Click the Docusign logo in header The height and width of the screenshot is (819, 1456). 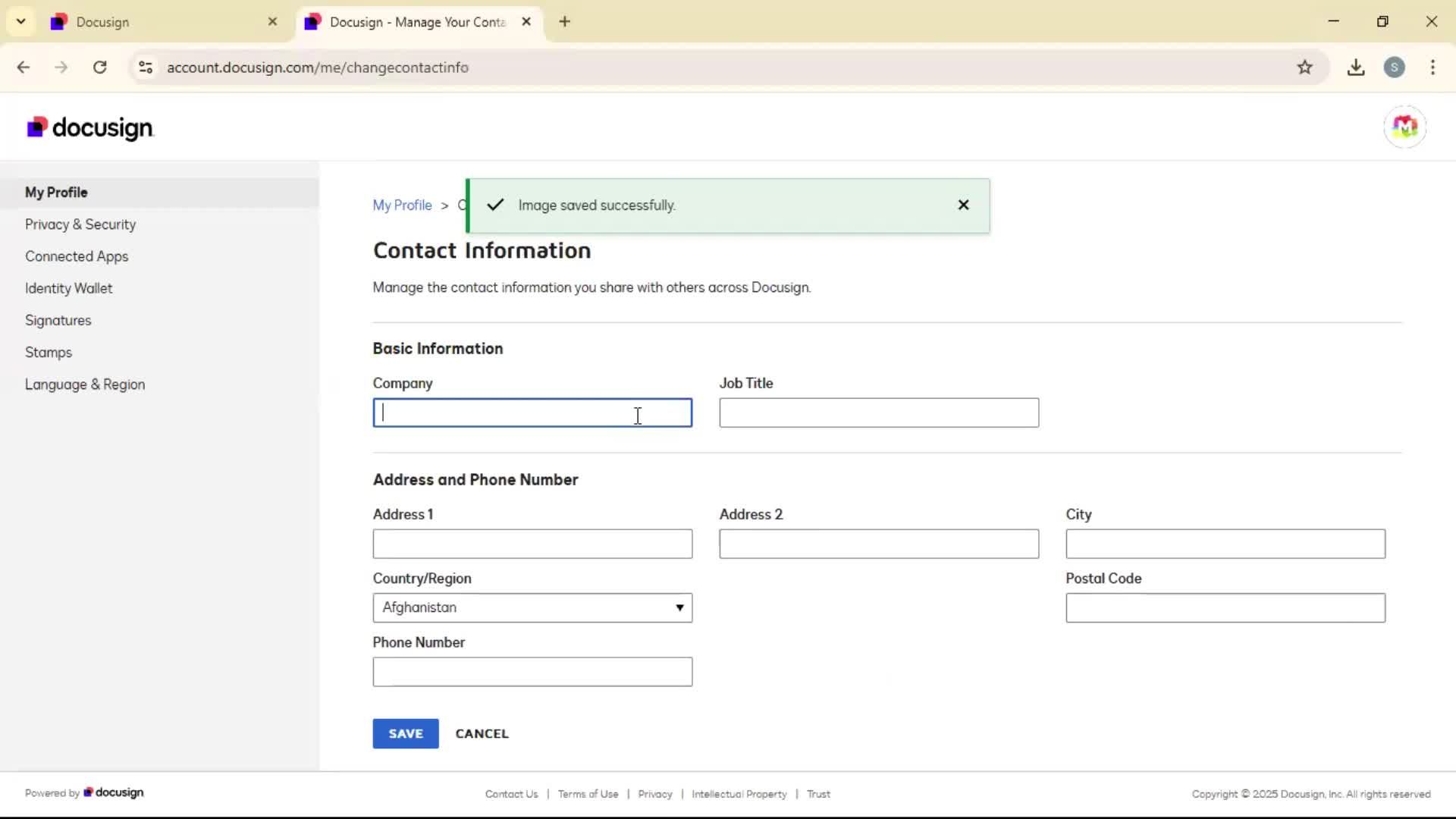click(89, 127)
